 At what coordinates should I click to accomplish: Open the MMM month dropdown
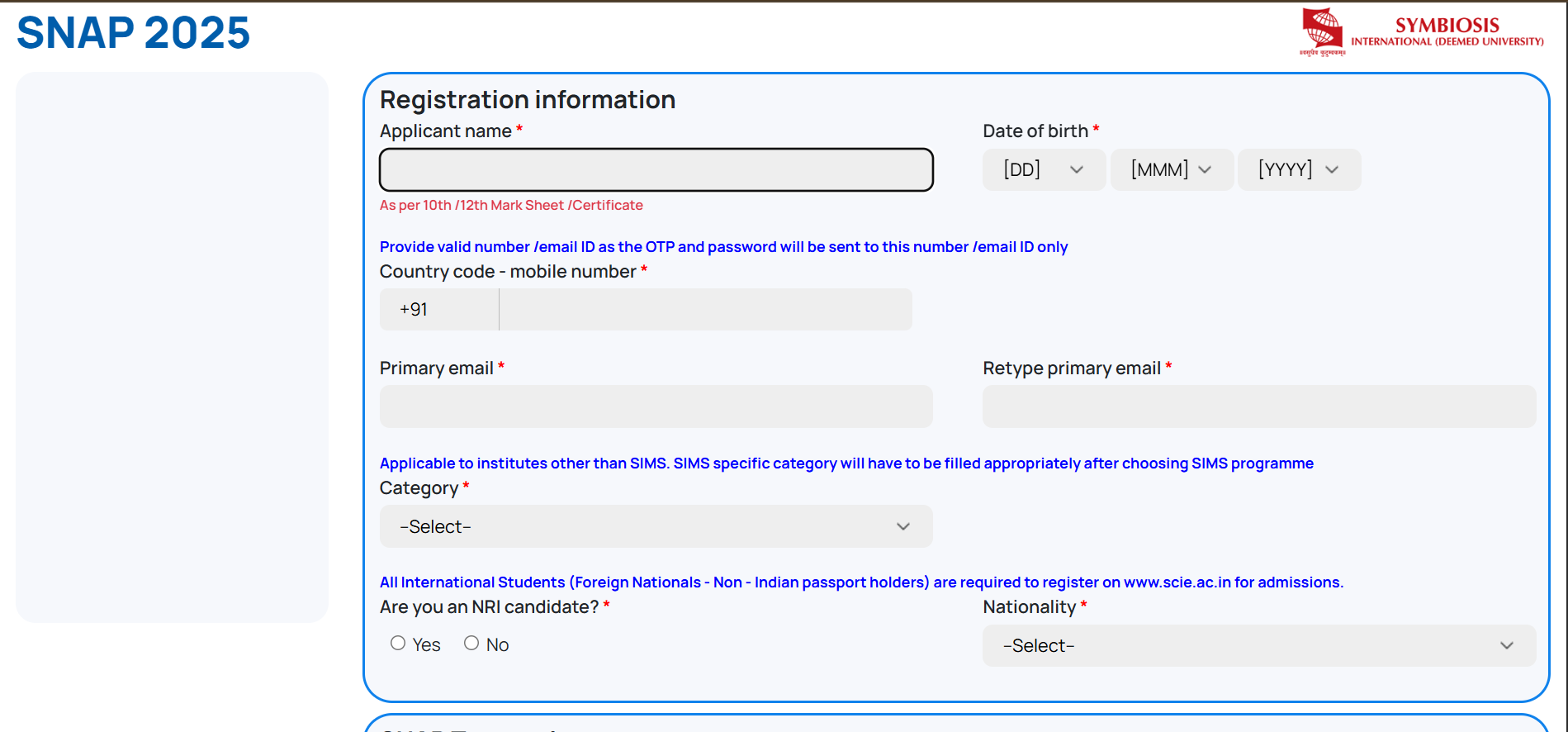1172,169
